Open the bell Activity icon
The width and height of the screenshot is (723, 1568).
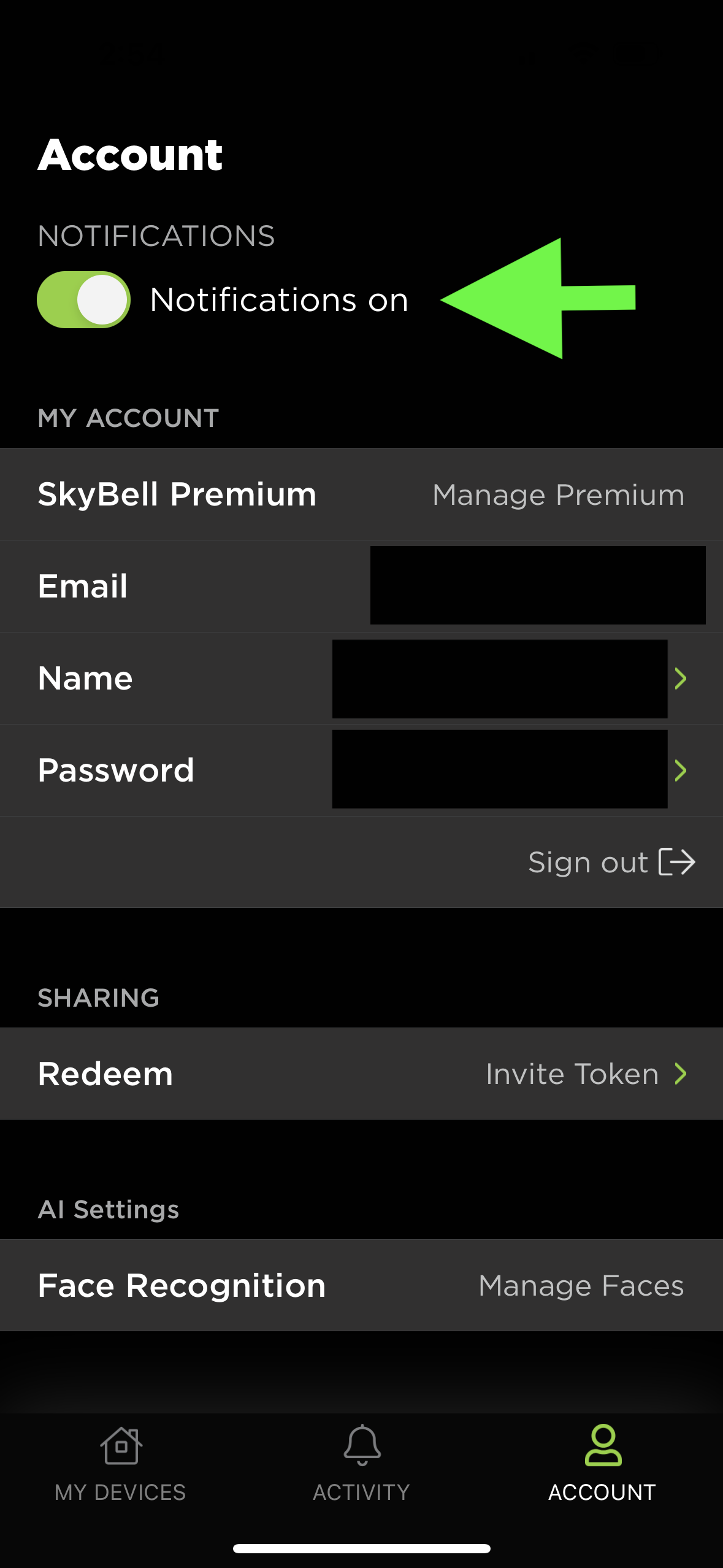pos(362,1445)
